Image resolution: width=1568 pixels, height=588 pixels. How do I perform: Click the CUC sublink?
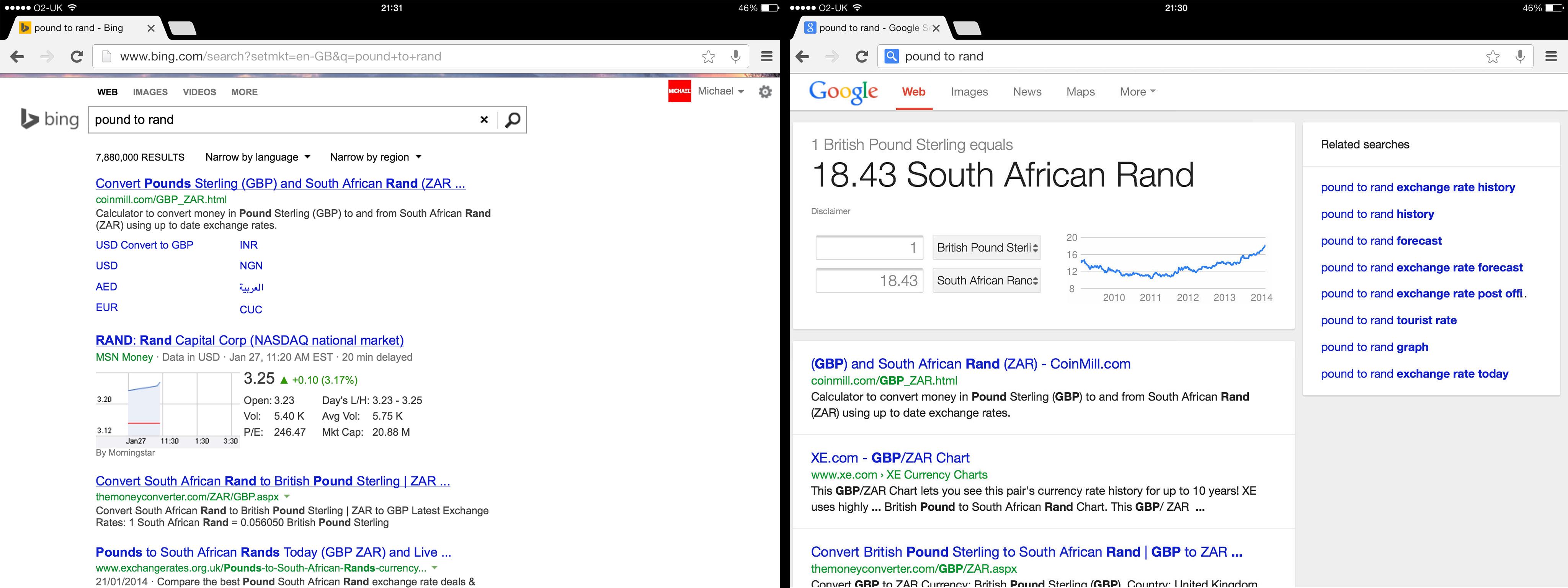click(x=251, y=309)
